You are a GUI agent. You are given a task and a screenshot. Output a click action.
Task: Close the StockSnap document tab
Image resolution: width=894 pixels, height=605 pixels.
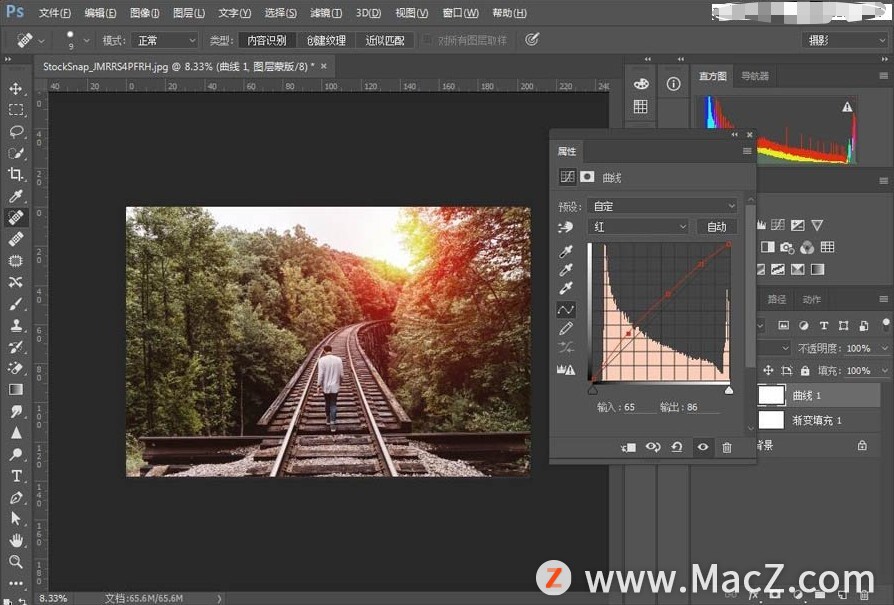point(324,66)
